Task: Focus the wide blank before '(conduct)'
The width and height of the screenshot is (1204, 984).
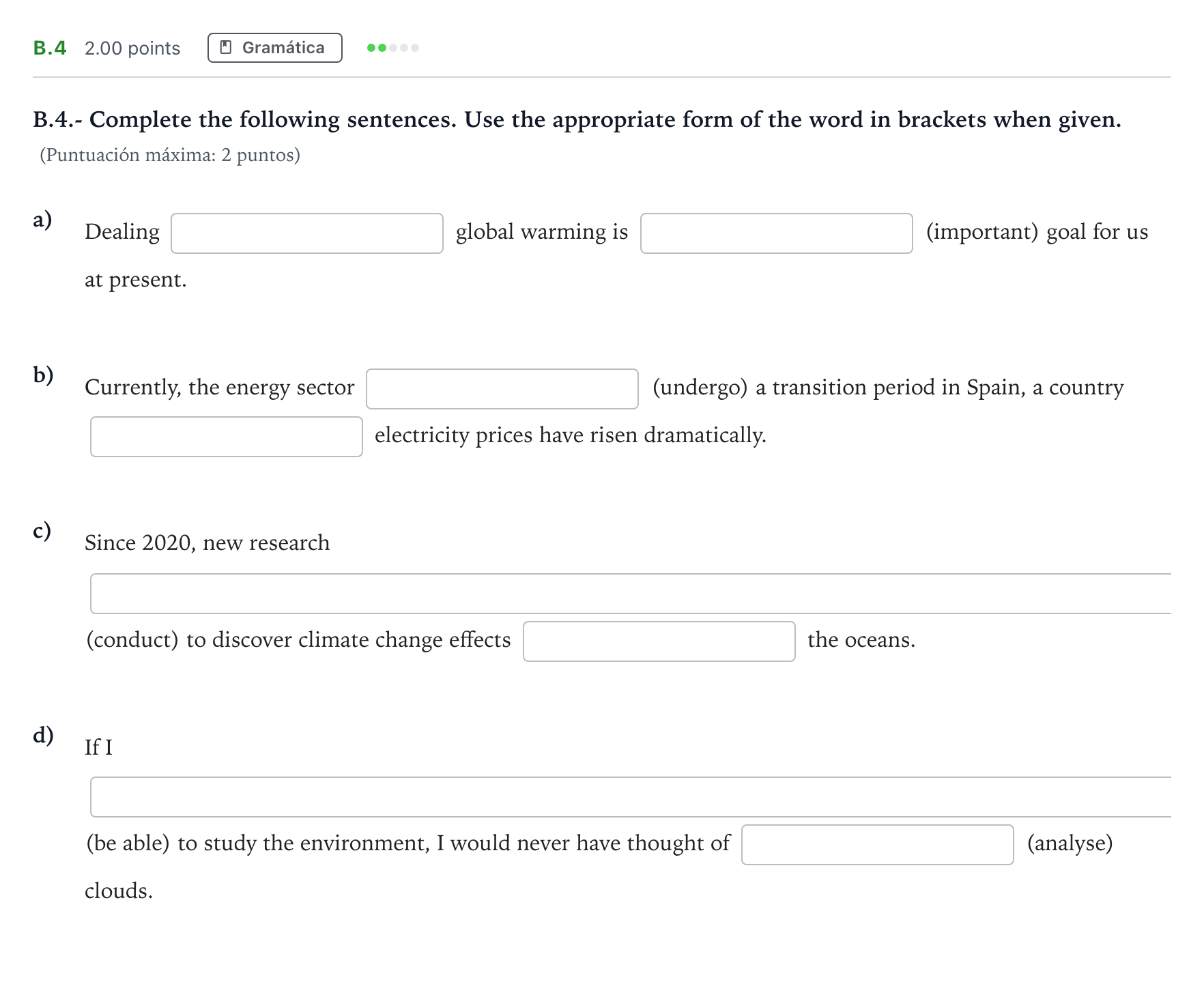Action: 631,594
